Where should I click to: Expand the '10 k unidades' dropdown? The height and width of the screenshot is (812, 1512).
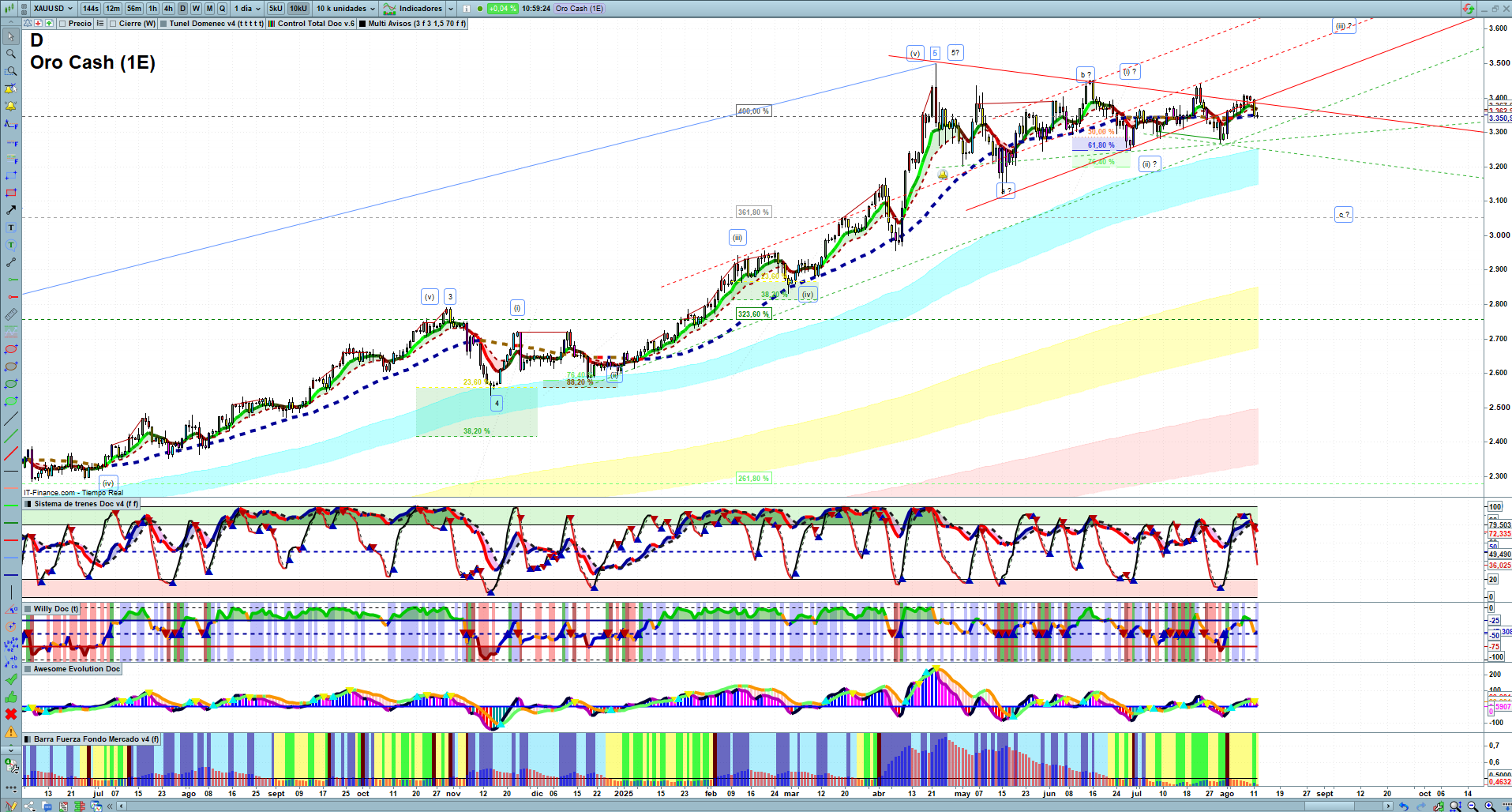point(346,9)
